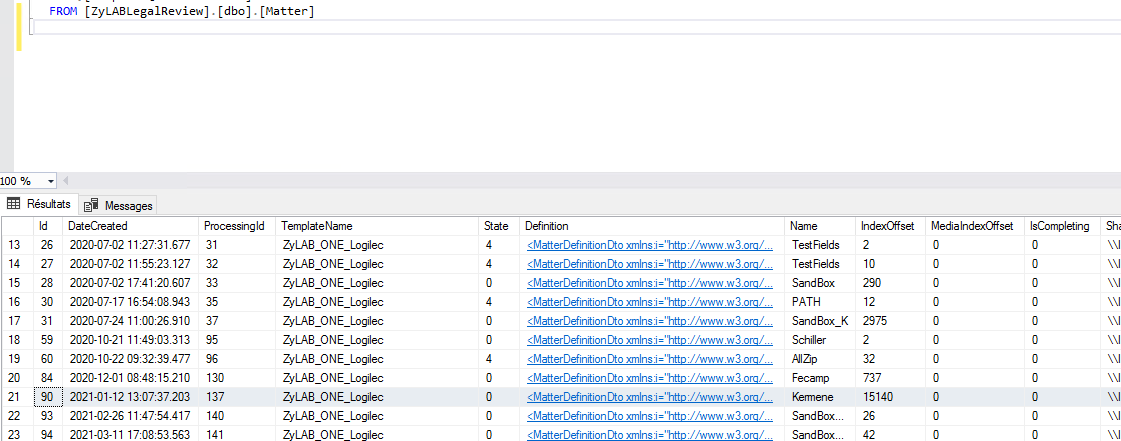Screen dimensions: 1121x441
Task: Click ProcessingId cell 141
Action: pos(239,435)
